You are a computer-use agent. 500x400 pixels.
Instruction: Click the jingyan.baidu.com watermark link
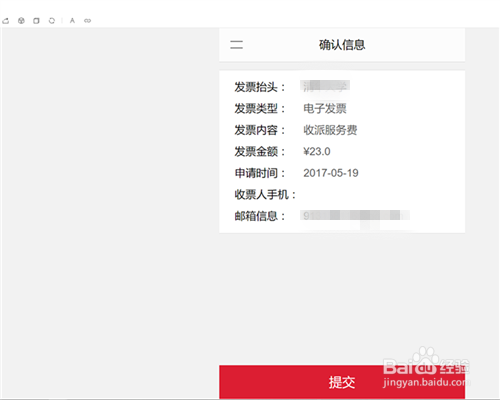click(x=426, y=382)
